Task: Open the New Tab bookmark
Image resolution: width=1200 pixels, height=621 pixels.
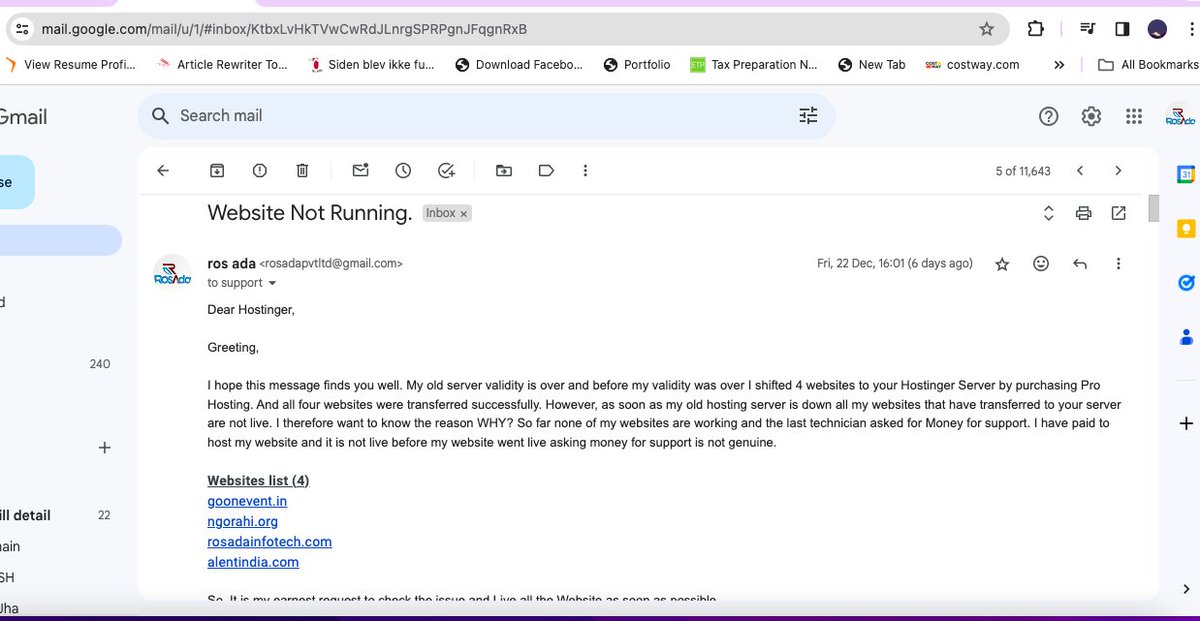Action: (x=872, y=64)
